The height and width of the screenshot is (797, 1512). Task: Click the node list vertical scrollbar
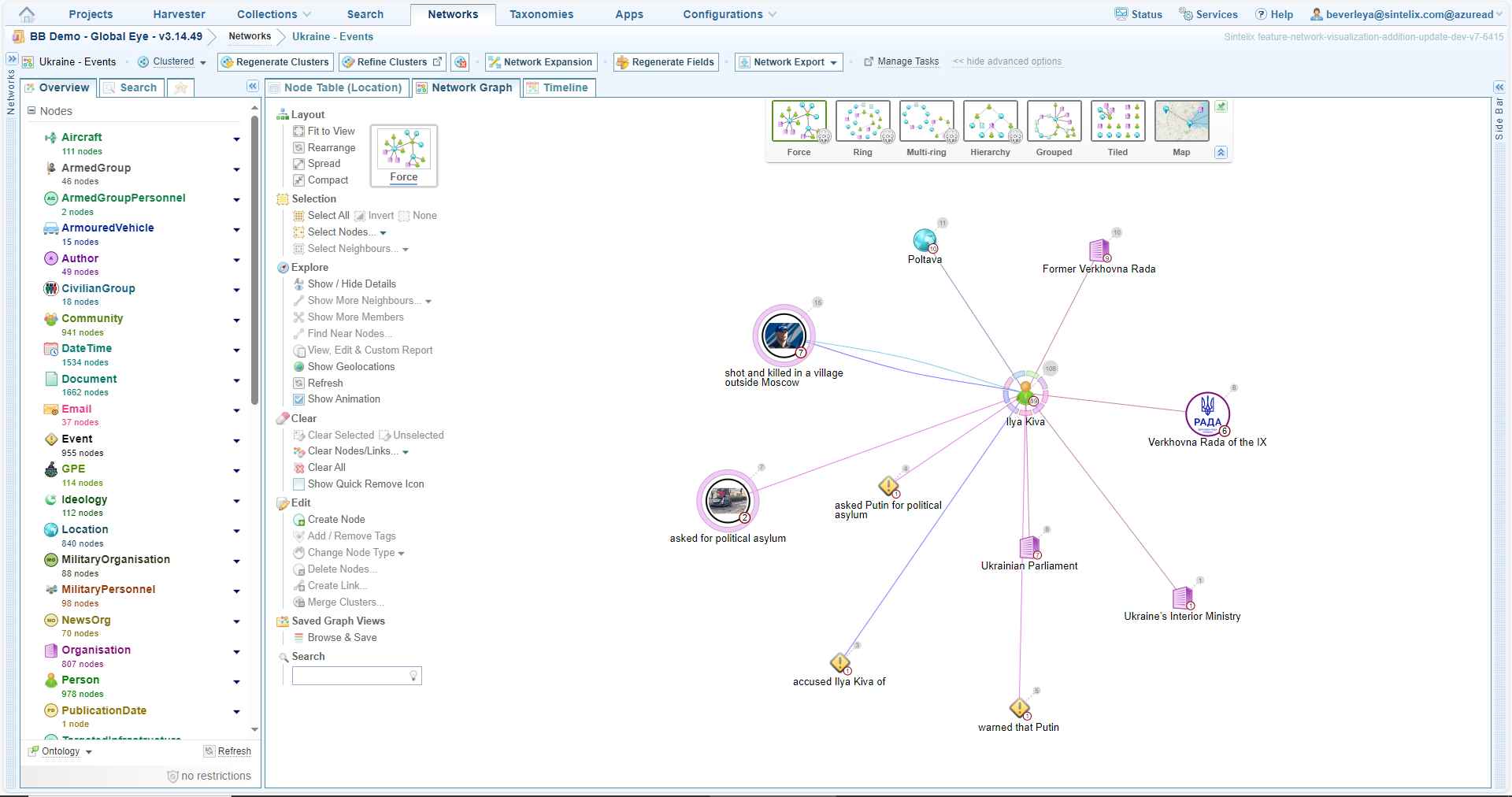click(x=254, y=260)
